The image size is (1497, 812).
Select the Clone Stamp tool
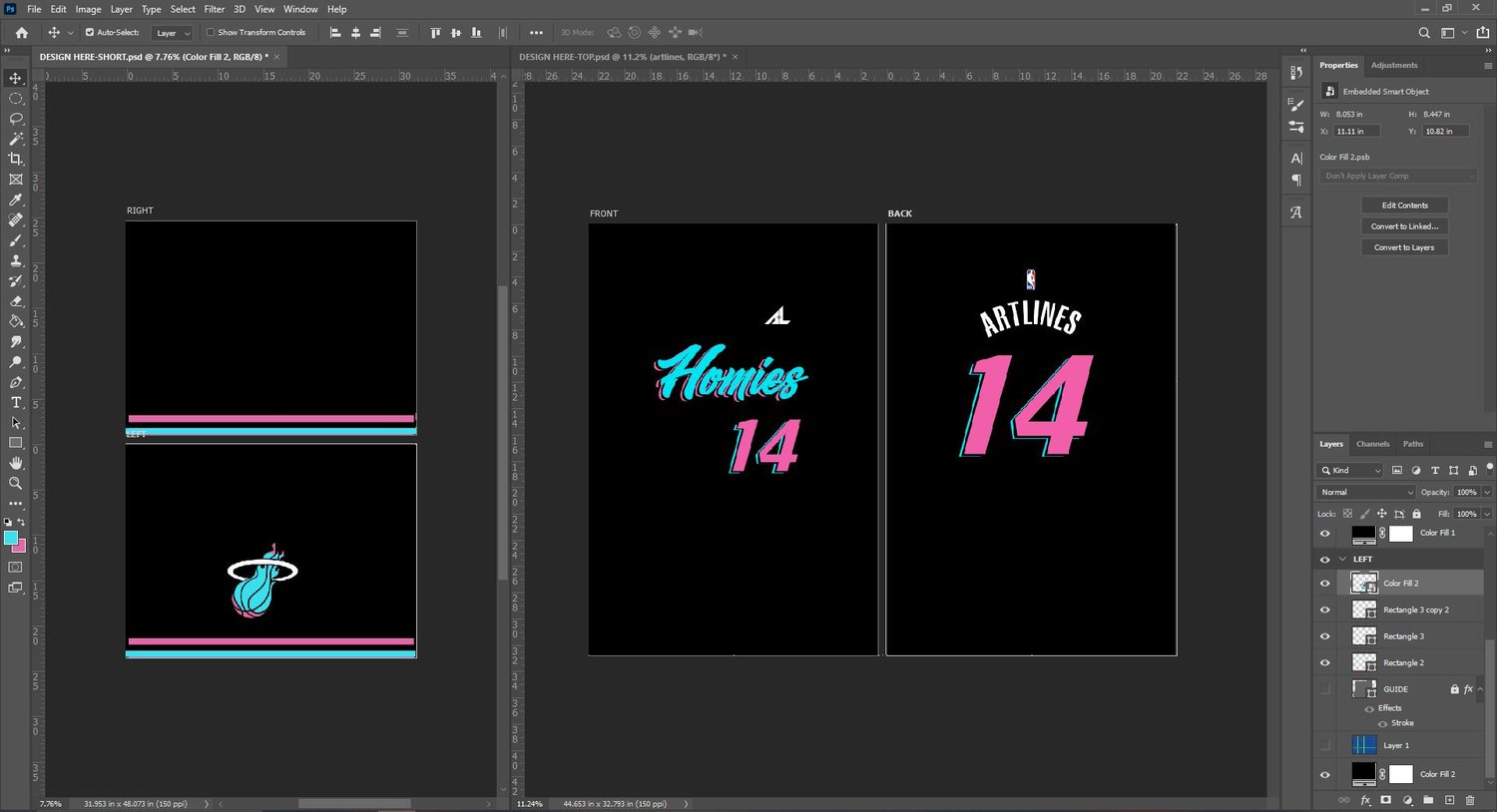[15, 260]
